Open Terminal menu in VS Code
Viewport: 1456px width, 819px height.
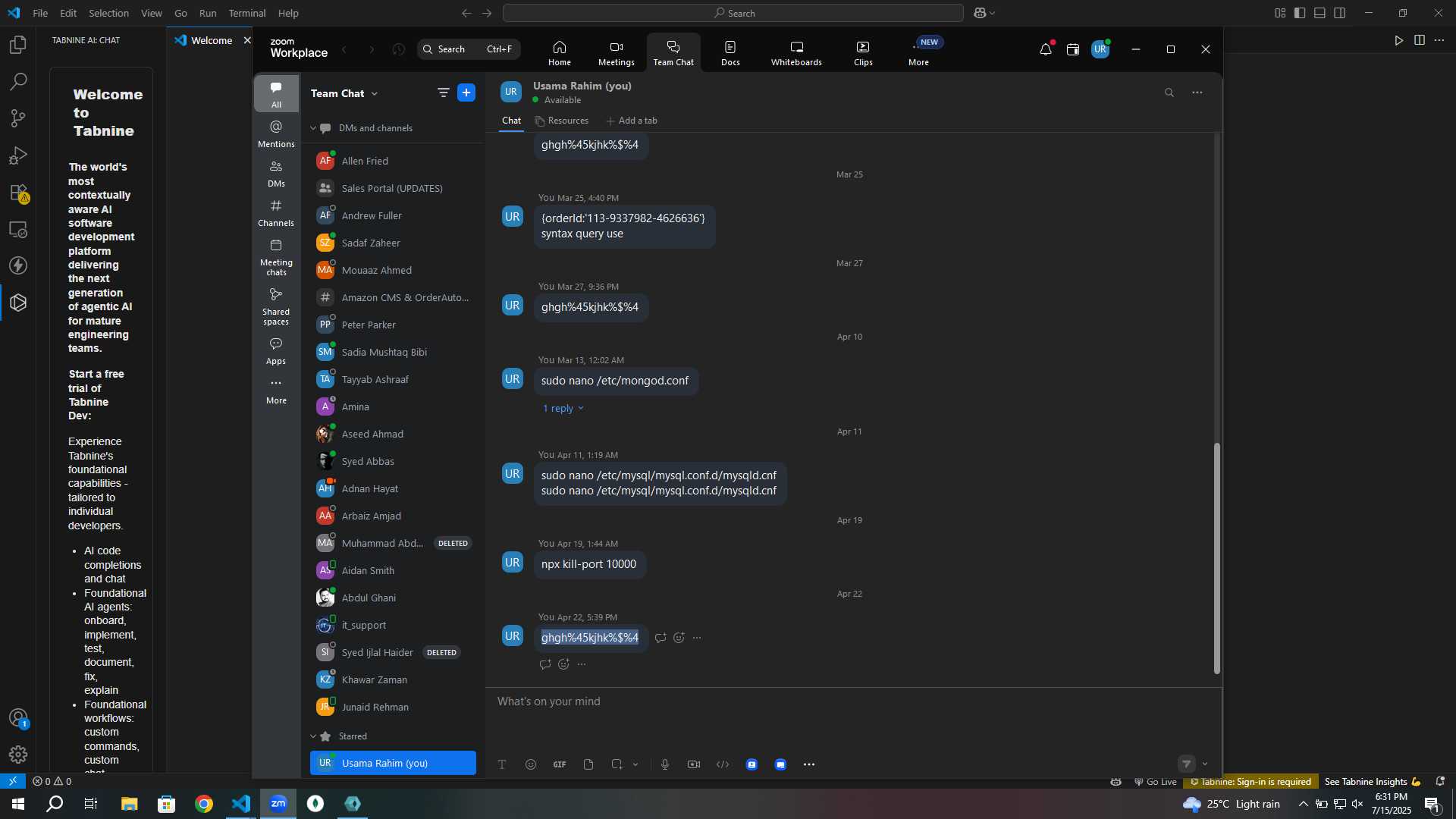tap(247, 13)
